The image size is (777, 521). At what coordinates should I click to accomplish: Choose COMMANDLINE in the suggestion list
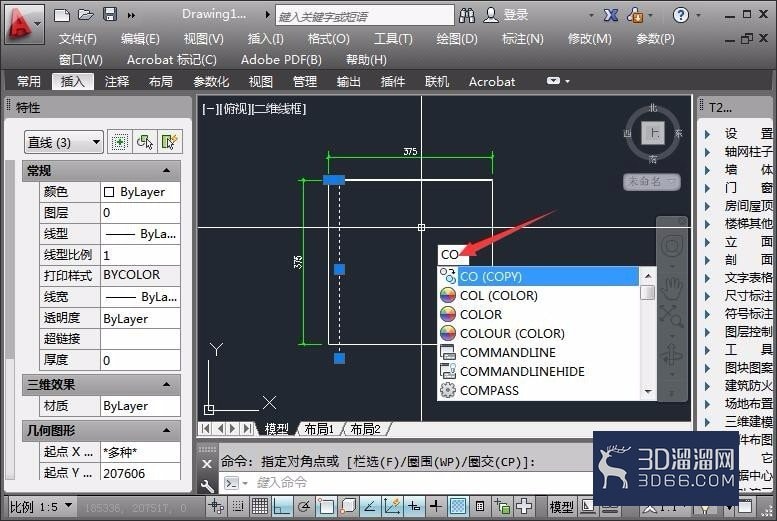pos(539,352)
